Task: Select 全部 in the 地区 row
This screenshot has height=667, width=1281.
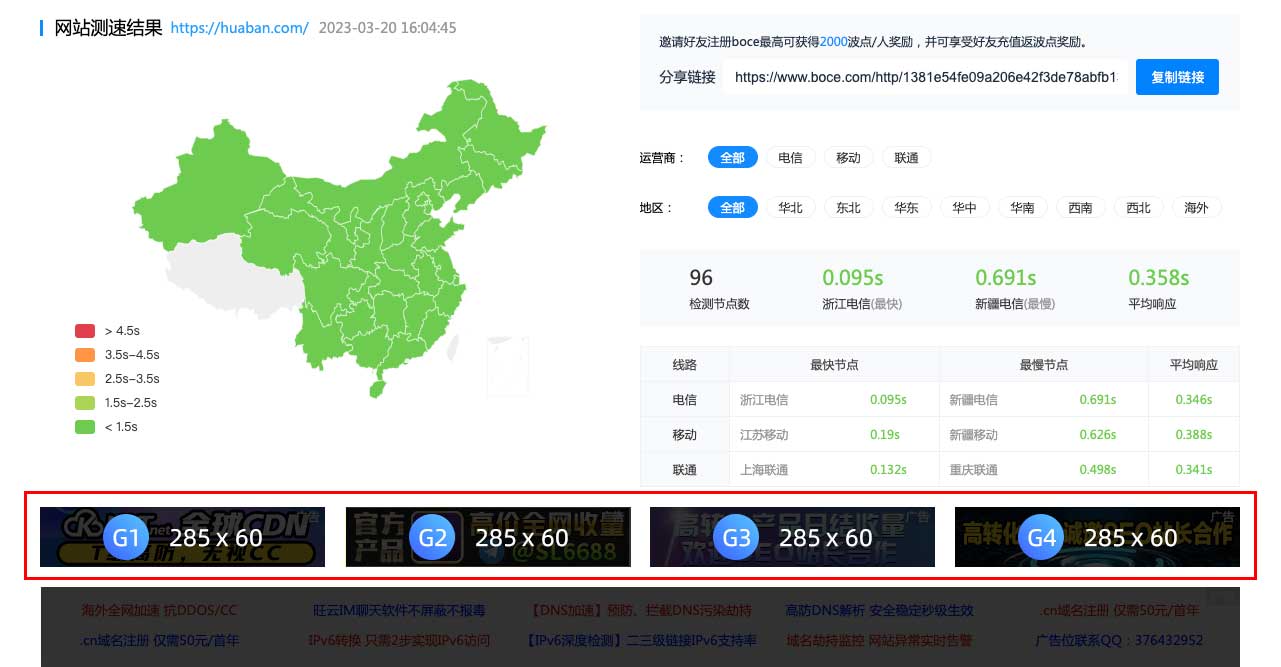Action: (732, 208)
